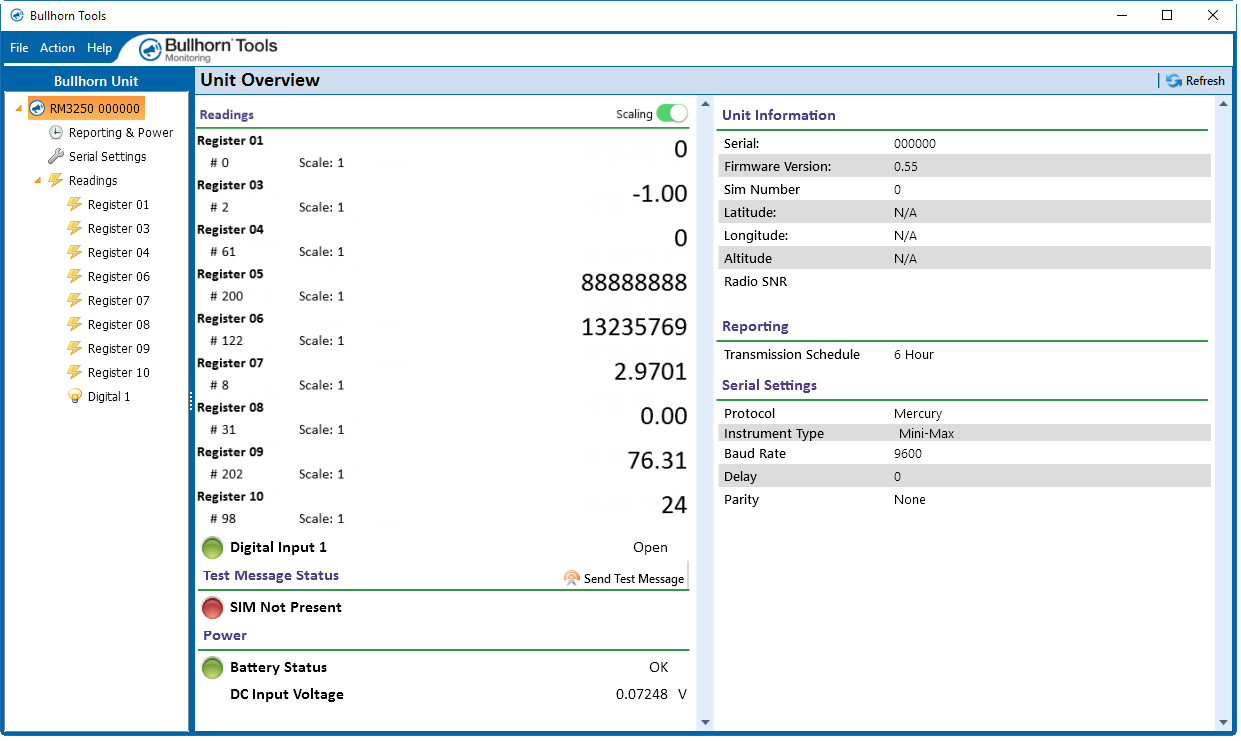Click the Register 06 value 13235769
The image size is (1241, 741).
pyautogui.click(x=634, y=327)
